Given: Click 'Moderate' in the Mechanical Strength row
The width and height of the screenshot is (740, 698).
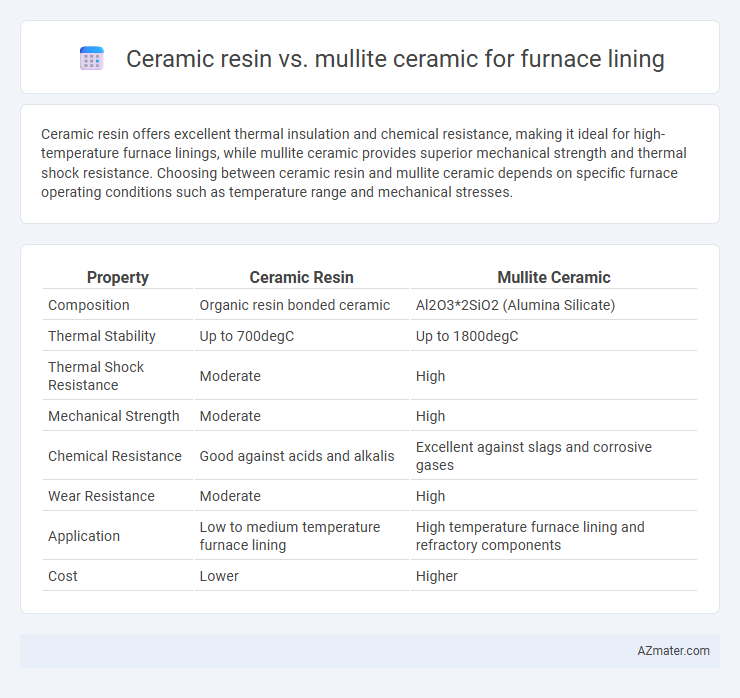Looking at the screenshot, I should click(230, 416).
